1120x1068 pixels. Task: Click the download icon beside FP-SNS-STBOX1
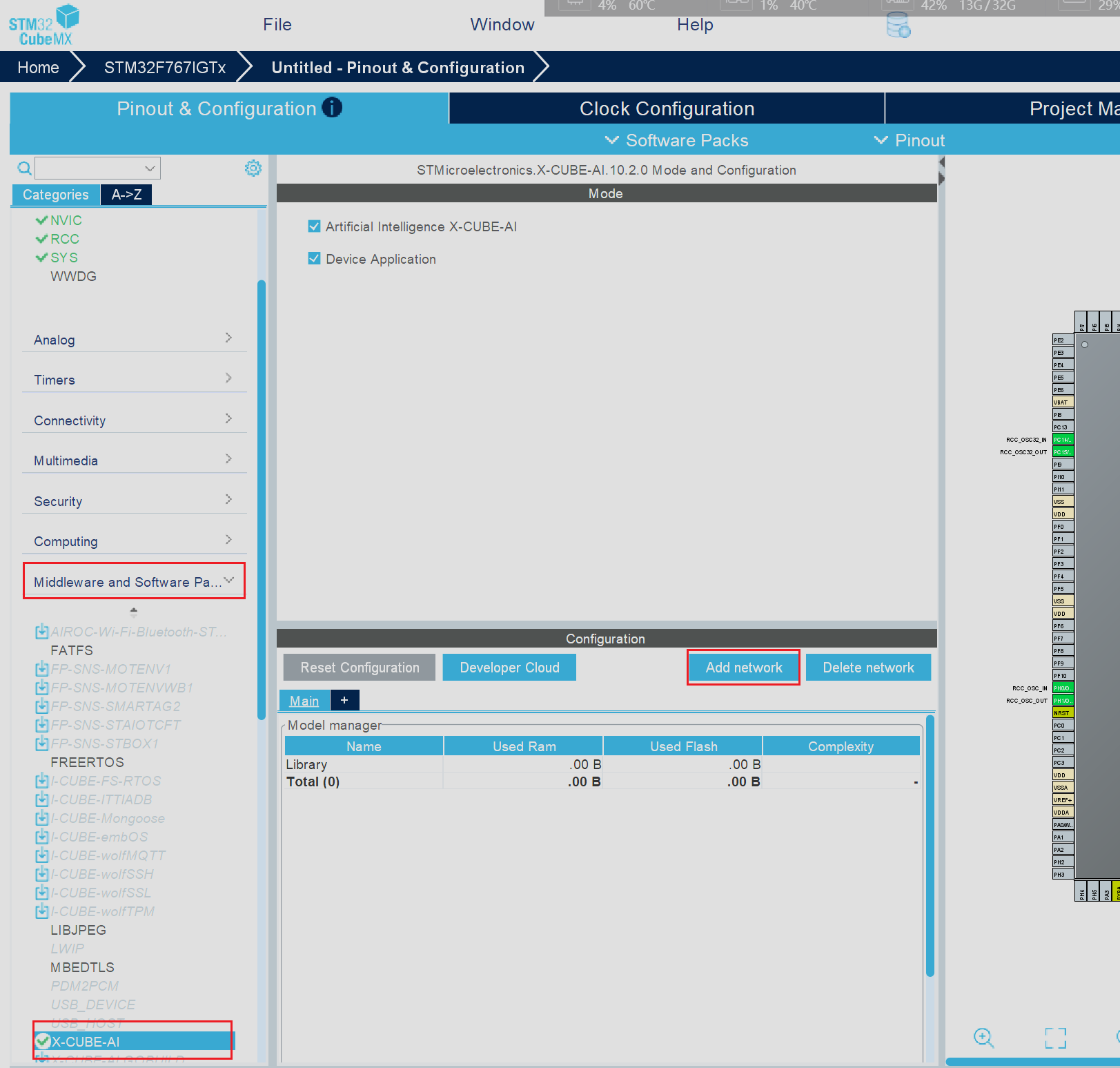42,743
